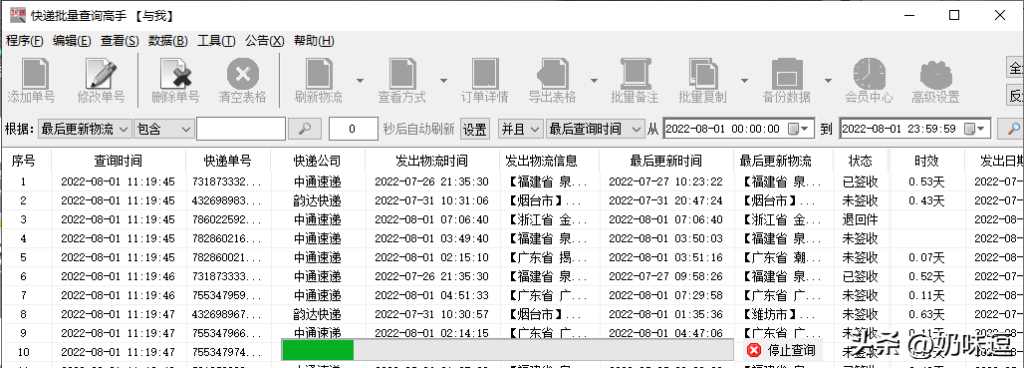Sort by the 状态 column header

[859, 161]
